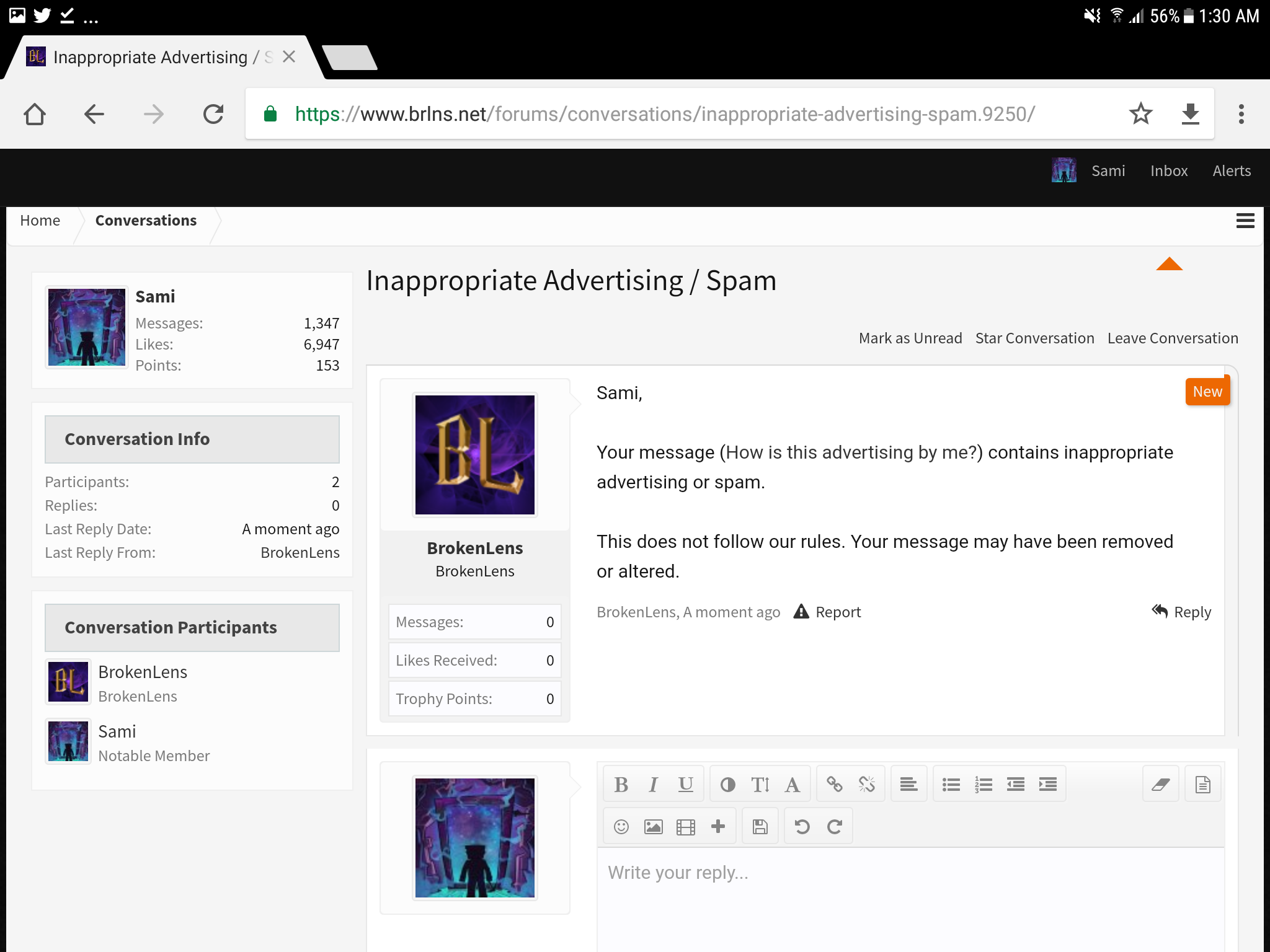Insert ordered numbered list
This screenshot has width=1270, height=952.
coord(983,785)
